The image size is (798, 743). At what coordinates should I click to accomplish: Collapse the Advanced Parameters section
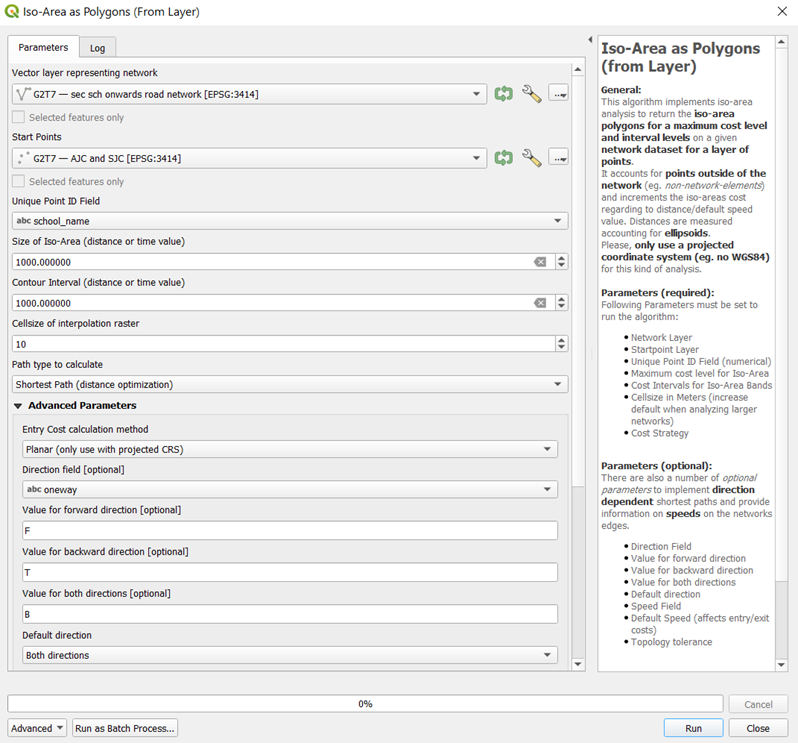19,406
